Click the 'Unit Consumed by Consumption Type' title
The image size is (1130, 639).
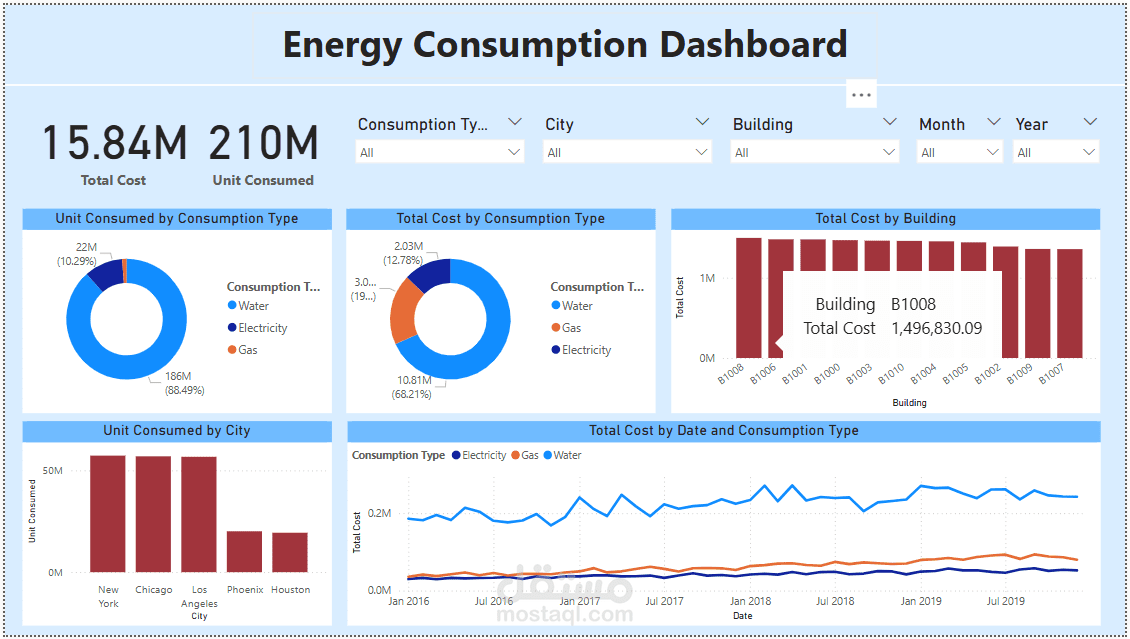pyautogui.click(x=177, y=218)
